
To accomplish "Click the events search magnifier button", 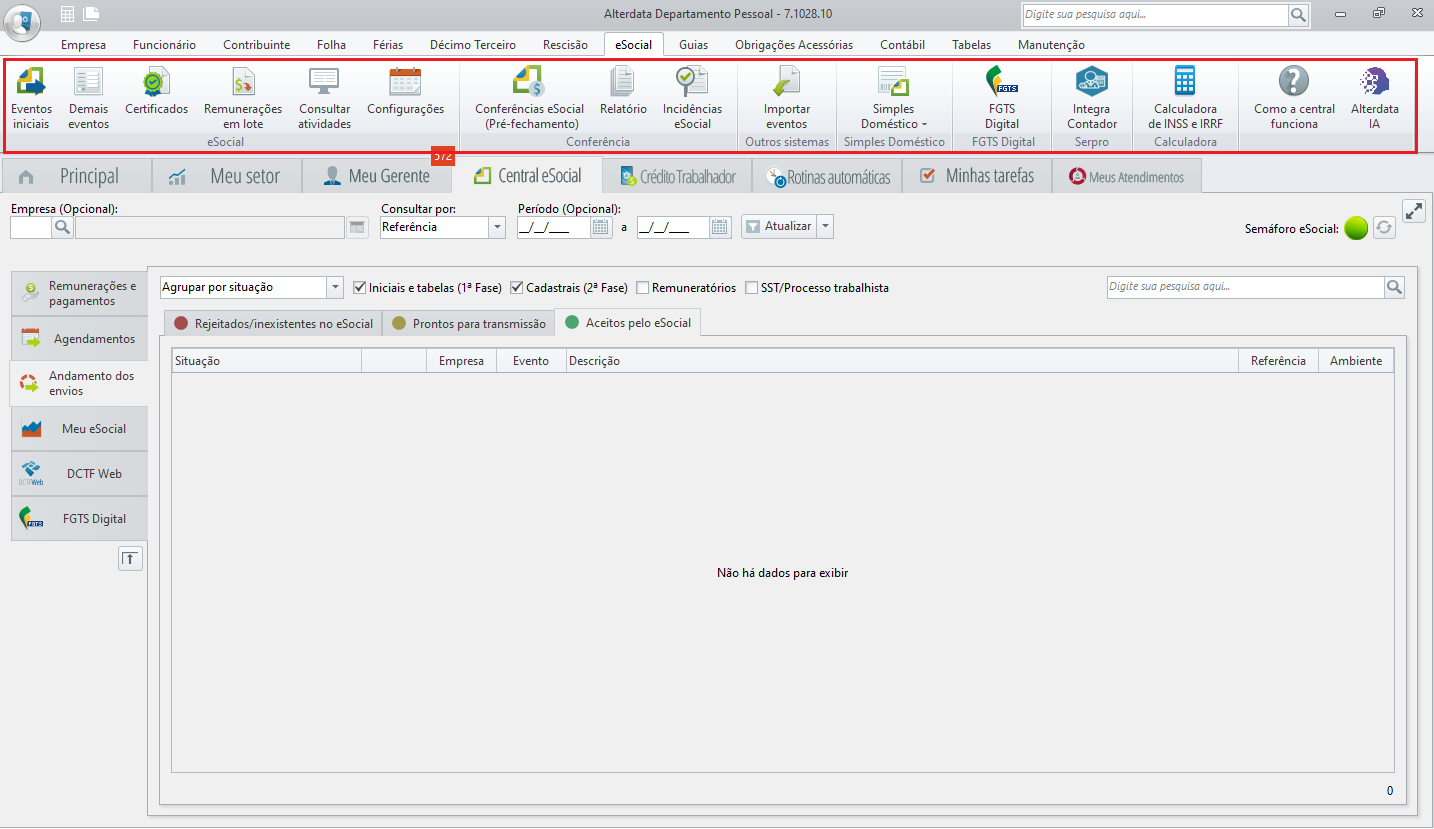I will pos(1394,287).
